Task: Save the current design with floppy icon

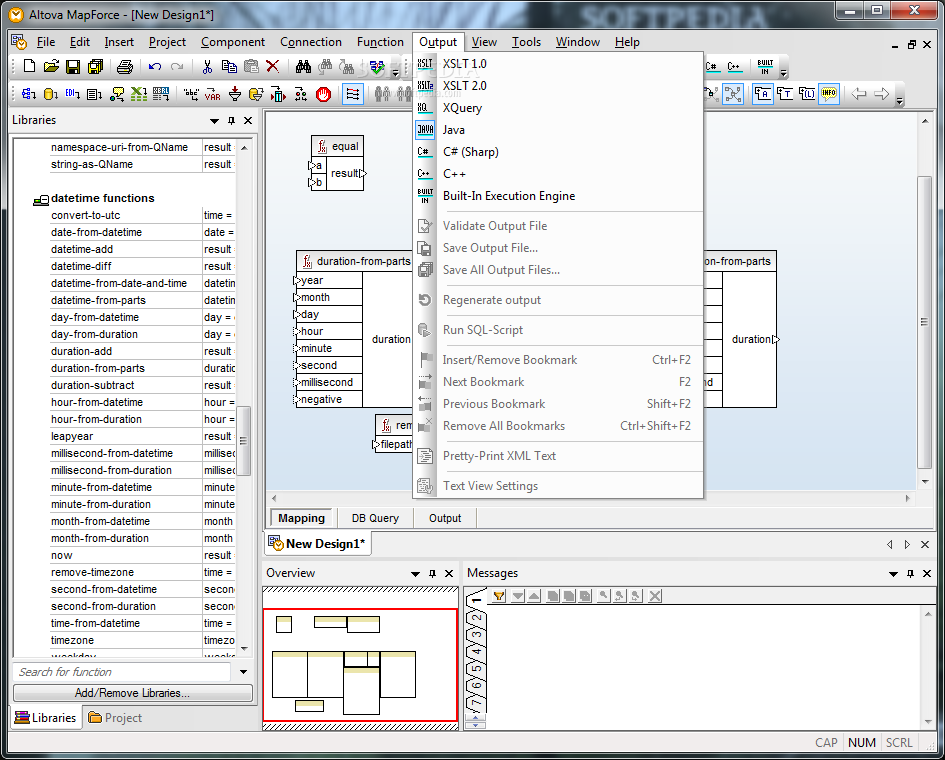Action: pos(73,66)
